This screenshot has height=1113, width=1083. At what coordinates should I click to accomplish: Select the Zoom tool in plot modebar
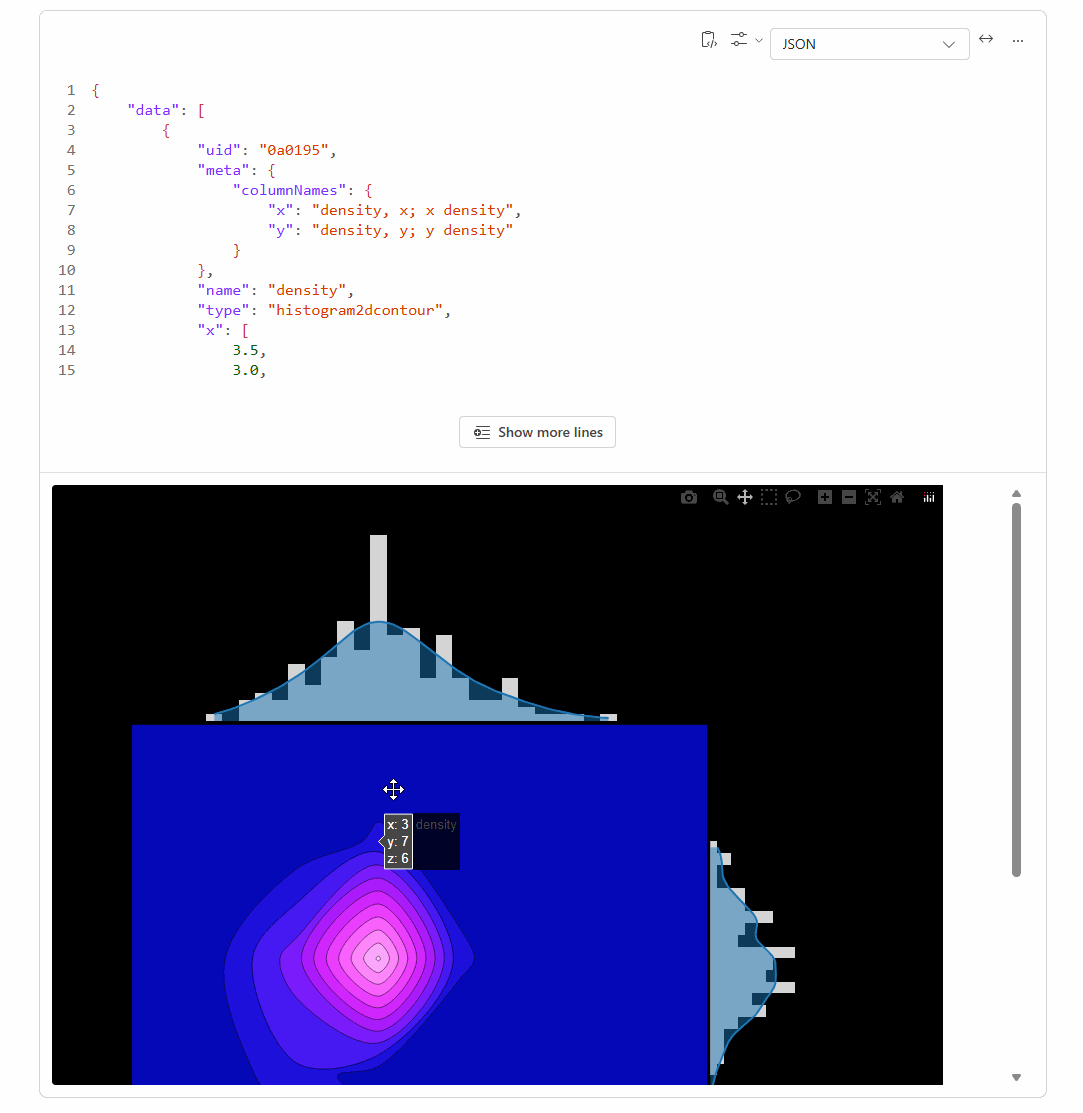tap(720, 497)
